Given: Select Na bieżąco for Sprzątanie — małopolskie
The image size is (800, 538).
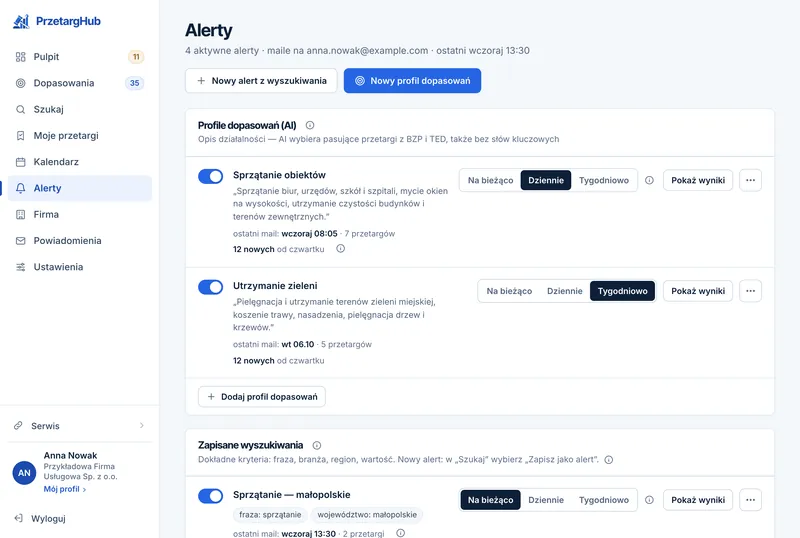Looking at the screenshot, I should click(x=490, y=500).
